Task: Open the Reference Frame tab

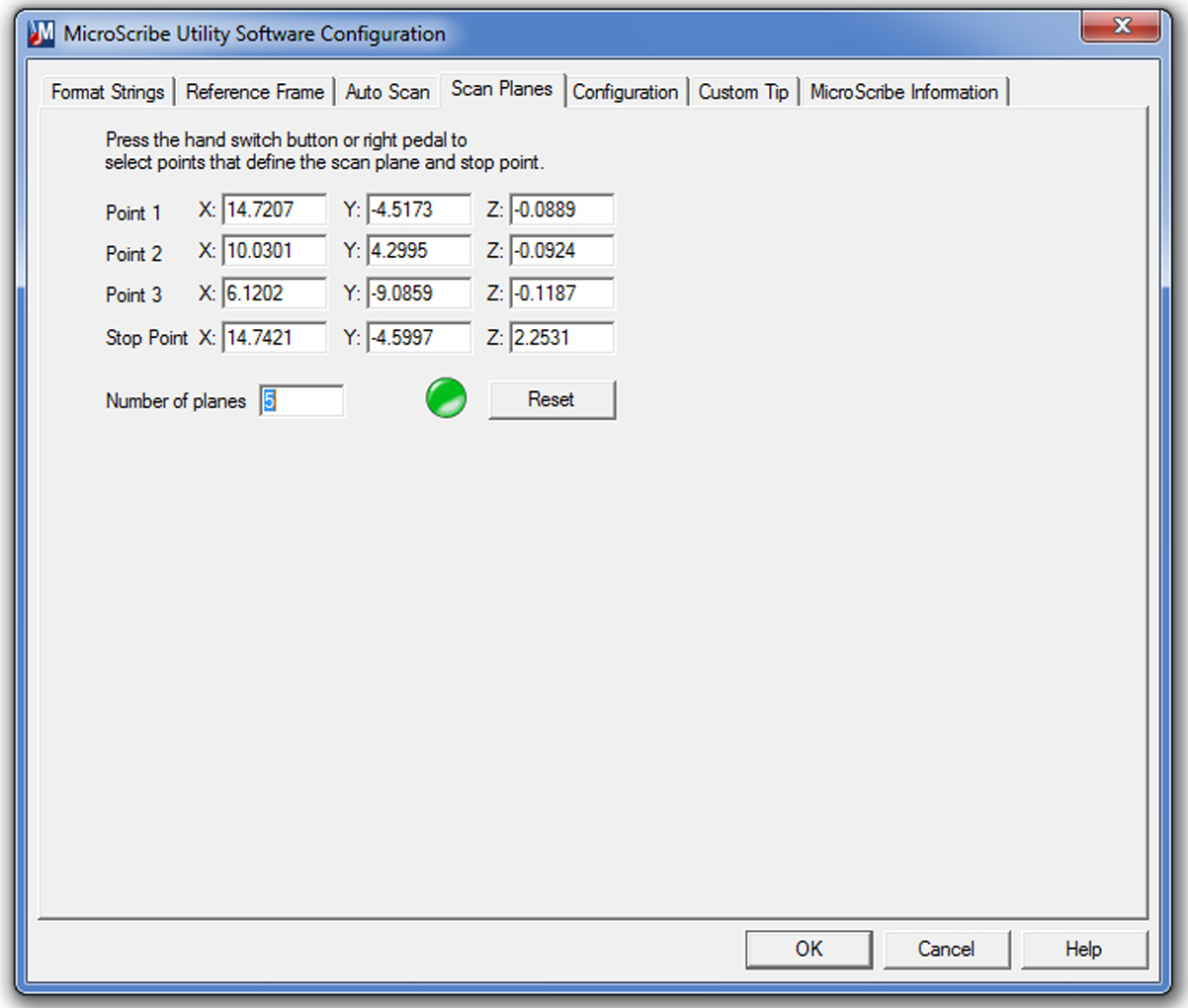Action: point(255,92)
